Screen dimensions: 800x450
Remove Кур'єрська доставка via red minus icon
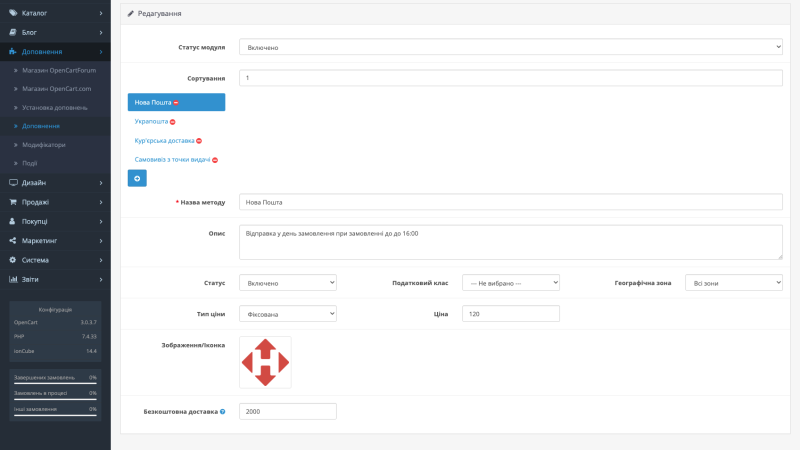pyautogui.click(x=199, y=141)
